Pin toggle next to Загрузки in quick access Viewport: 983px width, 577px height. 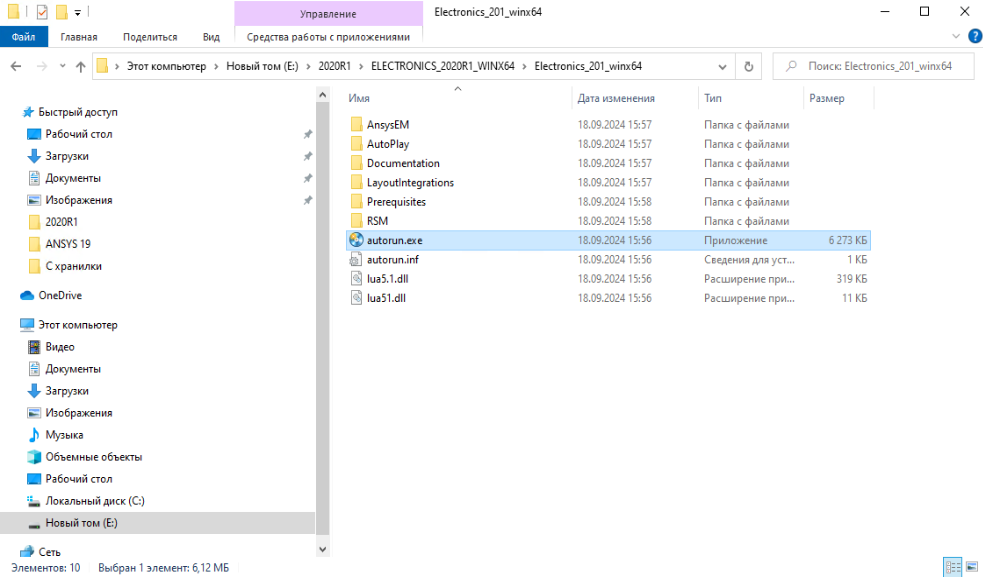pos(308,156)
